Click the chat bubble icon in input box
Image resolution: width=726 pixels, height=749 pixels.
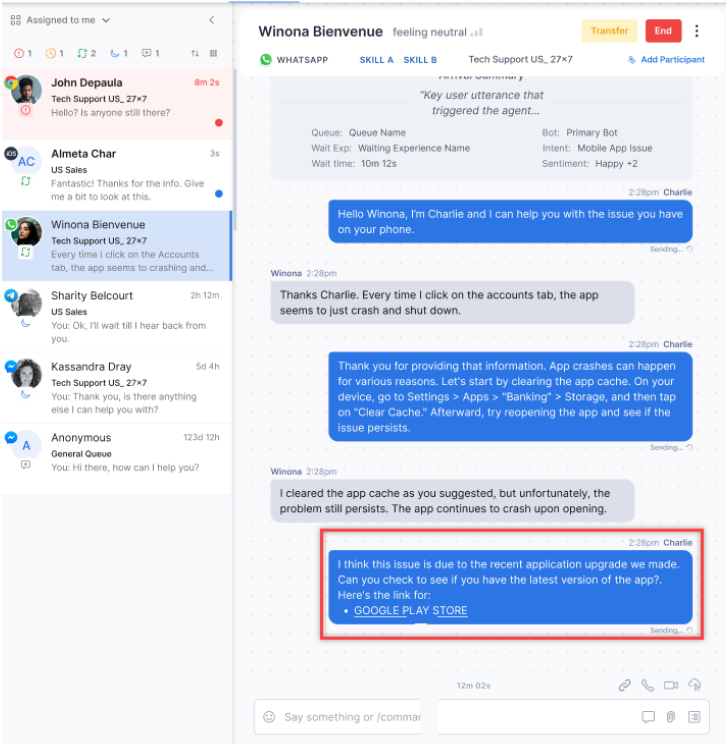[648, 717]
